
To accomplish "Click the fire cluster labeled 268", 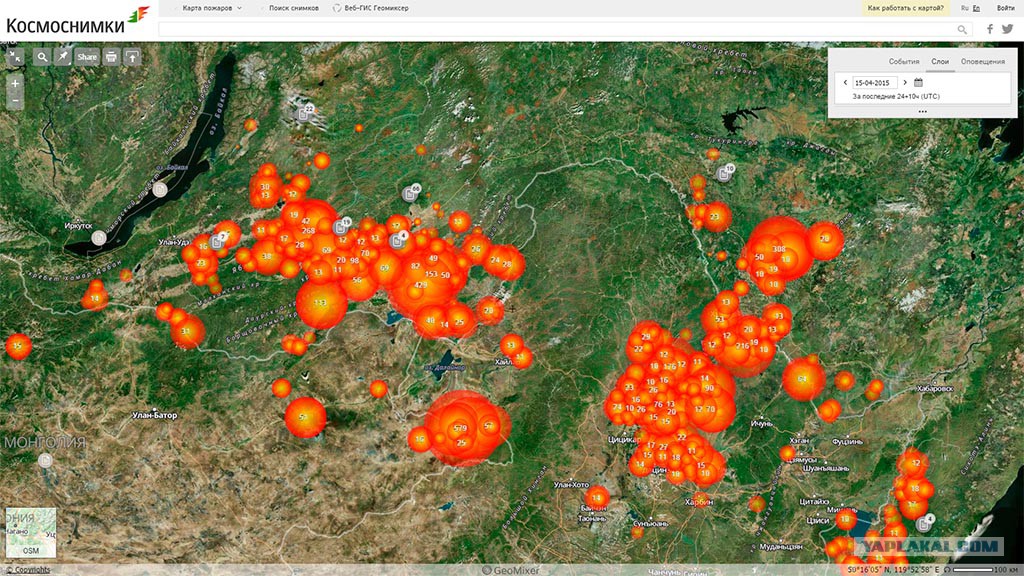I will click(x=308, y=231).
